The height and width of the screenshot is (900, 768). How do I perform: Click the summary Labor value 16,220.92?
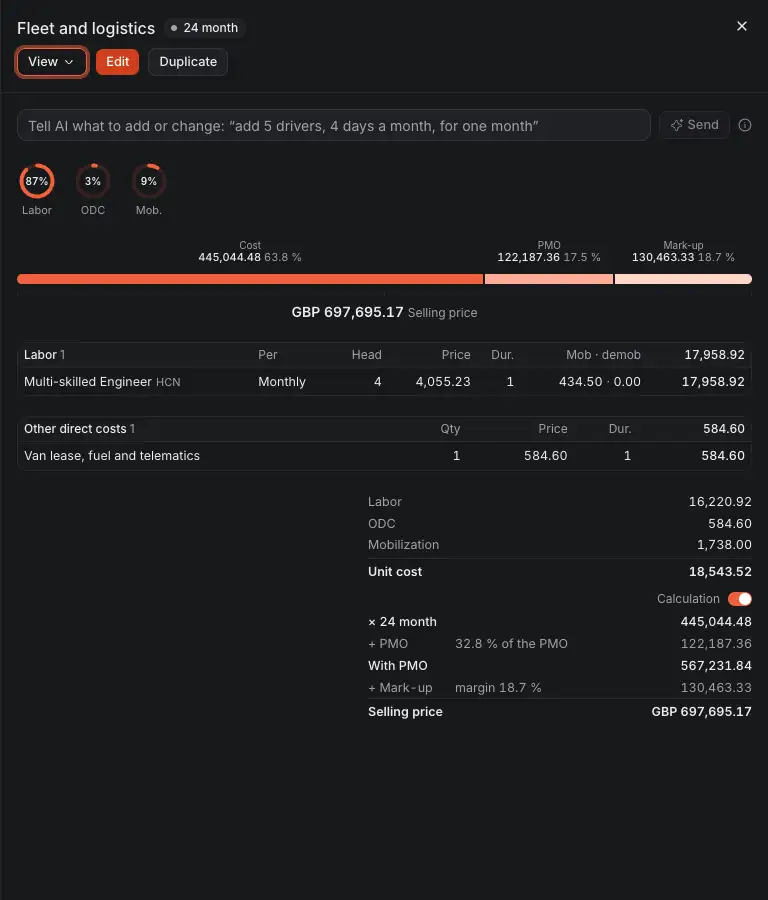(720, 502)
